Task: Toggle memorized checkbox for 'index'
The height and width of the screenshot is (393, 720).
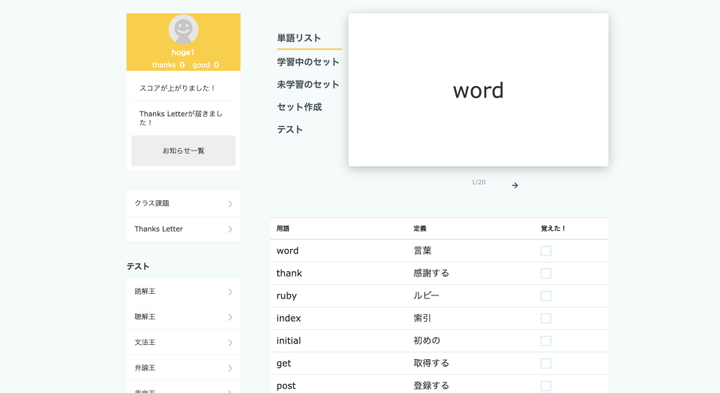Action: pos(546,318)
